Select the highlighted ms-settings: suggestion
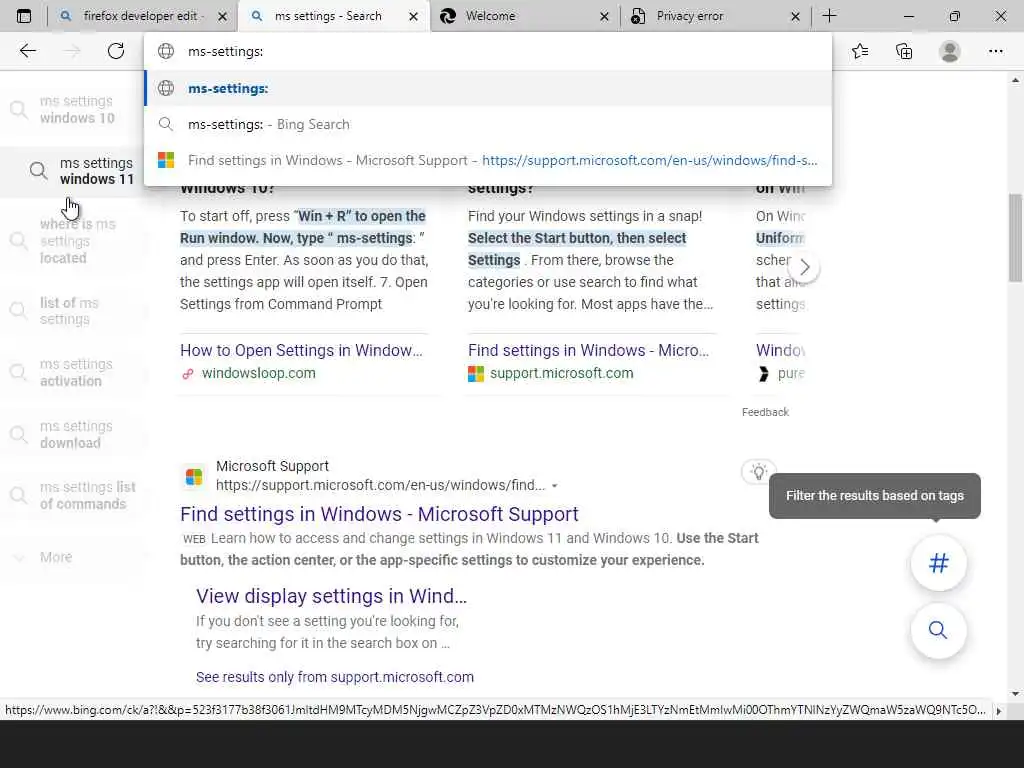This screenshot has height=768, width=1024. 488,88
